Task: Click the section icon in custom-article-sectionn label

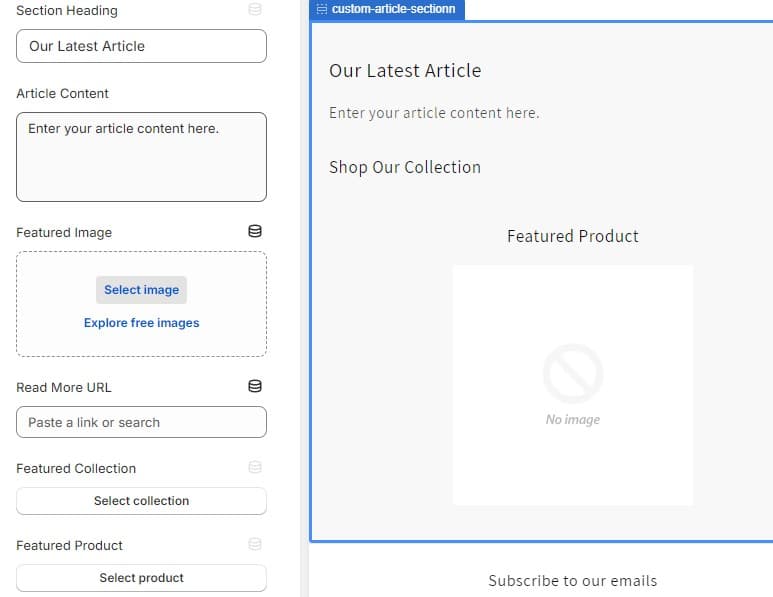Action: 322,9
